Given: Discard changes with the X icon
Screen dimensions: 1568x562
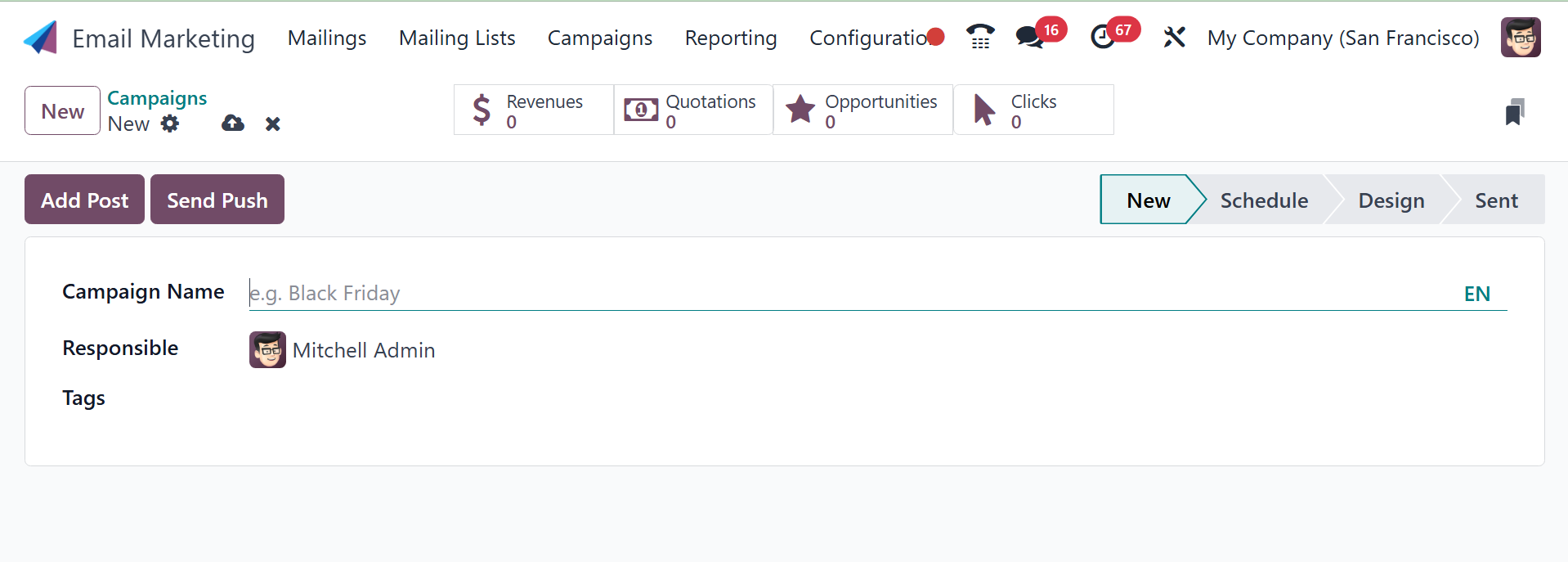Looking at the screenshot, I should click(x=273, y=124).
